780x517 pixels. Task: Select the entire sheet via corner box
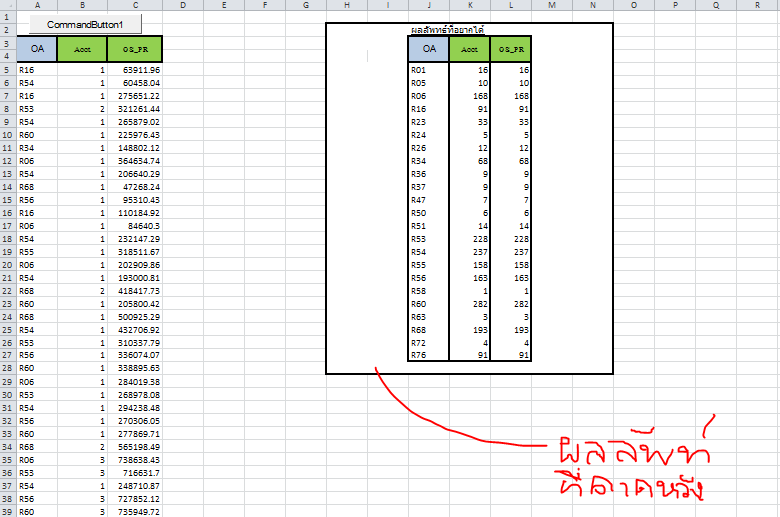point(8,5)
